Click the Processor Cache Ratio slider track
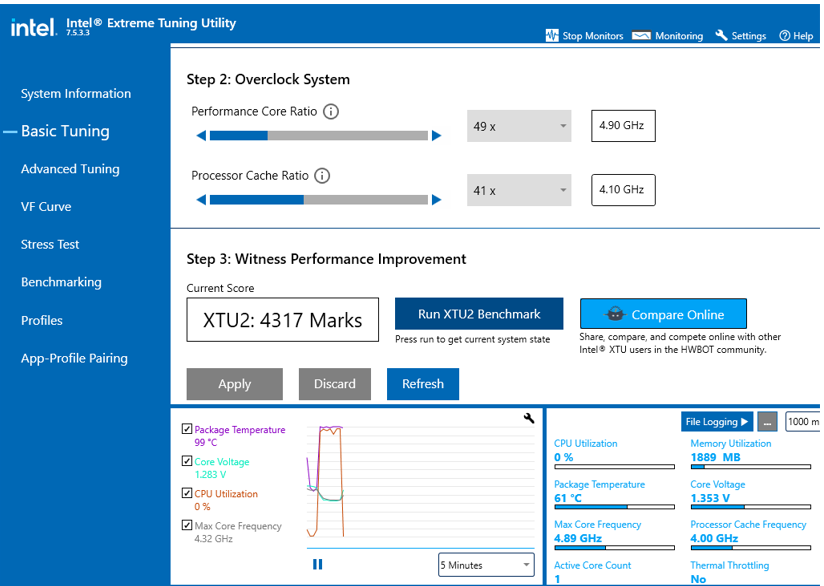The height and width of the screenshot is (586, 824). 318,200
